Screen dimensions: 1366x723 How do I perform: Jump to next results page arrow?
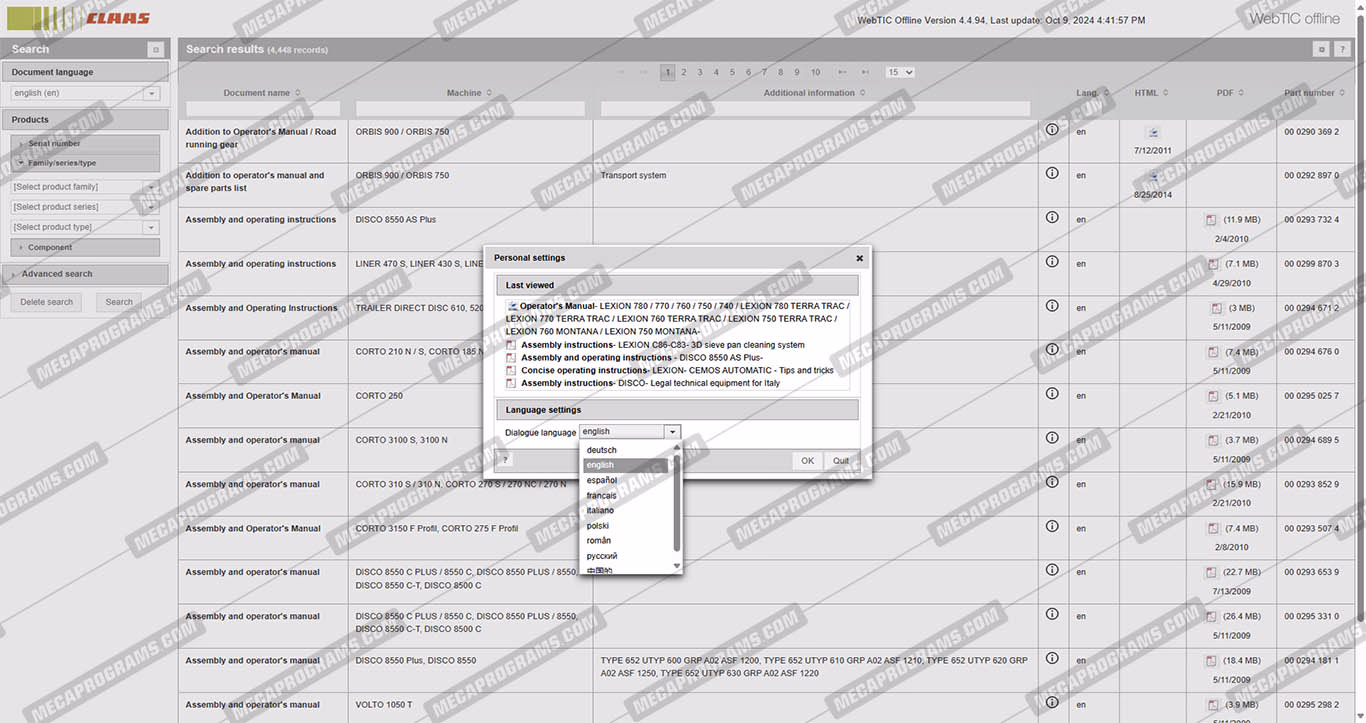point(842,72)
